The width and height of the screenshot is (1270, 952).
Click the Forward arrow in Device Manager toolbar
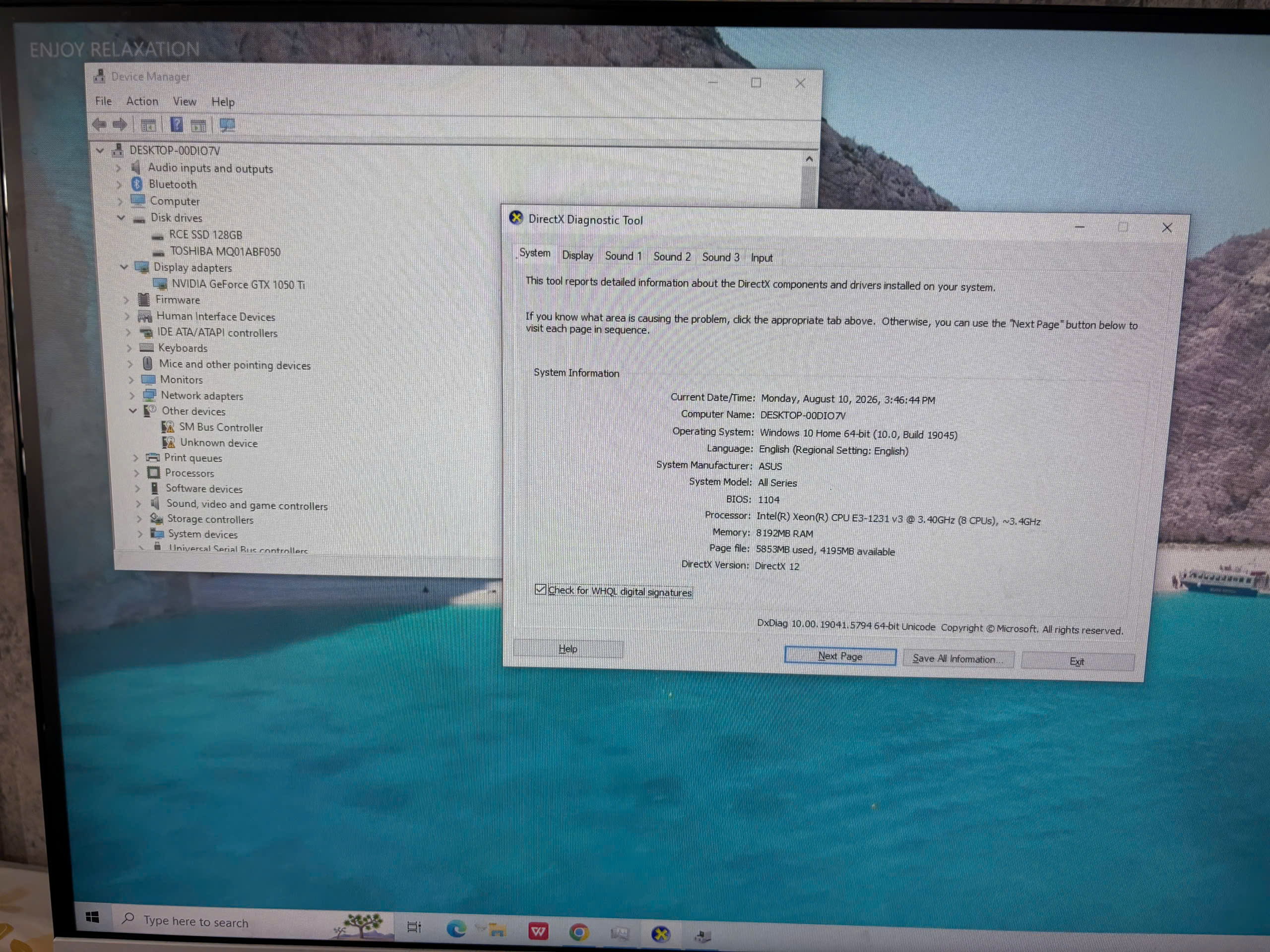(120, 124)
